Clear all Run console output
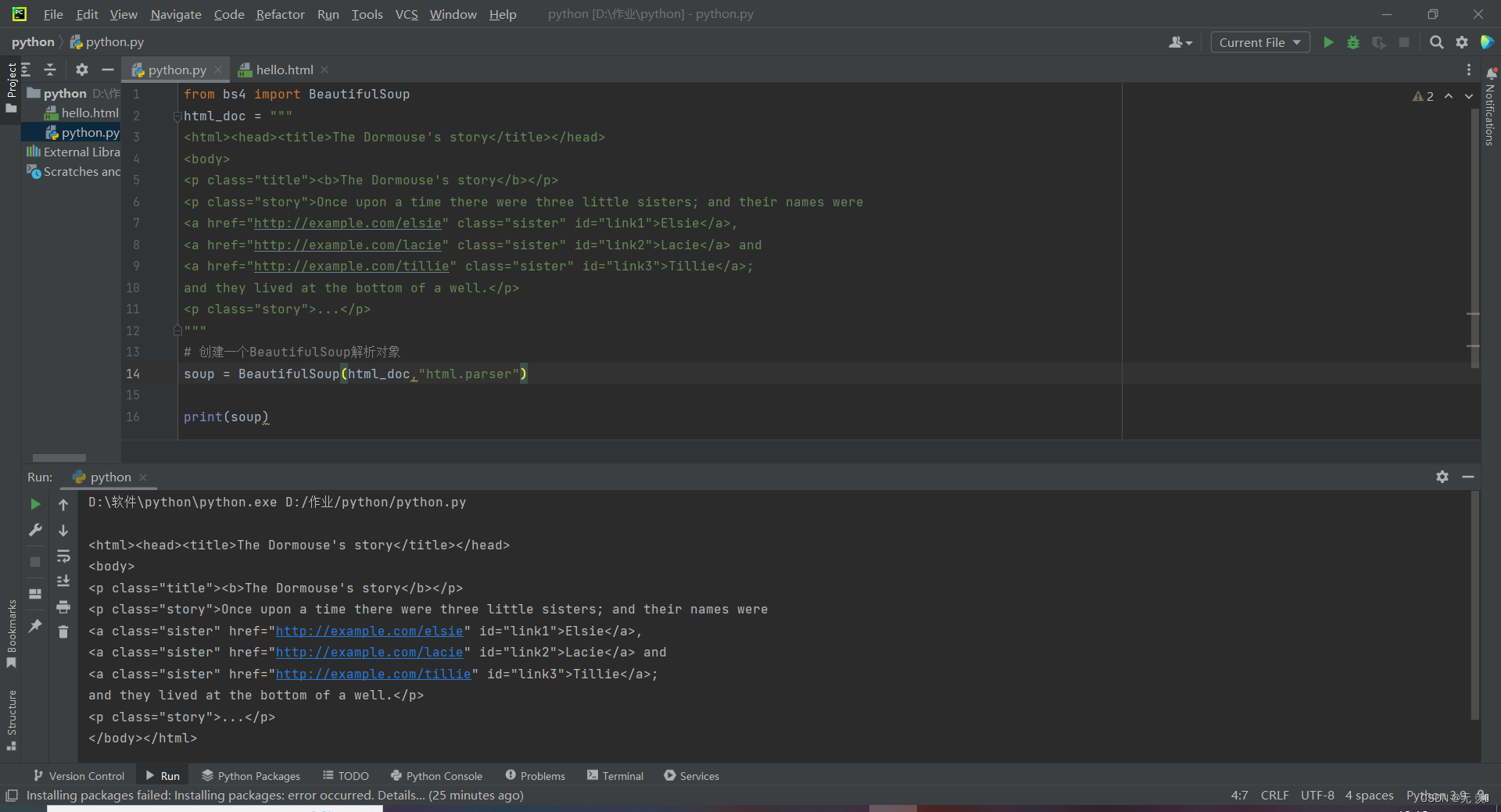Image resolution: width=1501 pixels, height=812 pixels. [63, 631]
